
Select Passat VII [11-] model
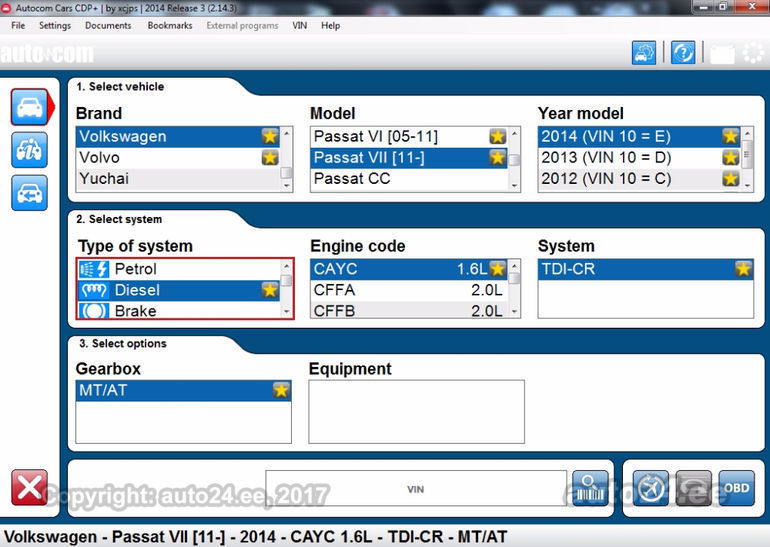(409, 158)
